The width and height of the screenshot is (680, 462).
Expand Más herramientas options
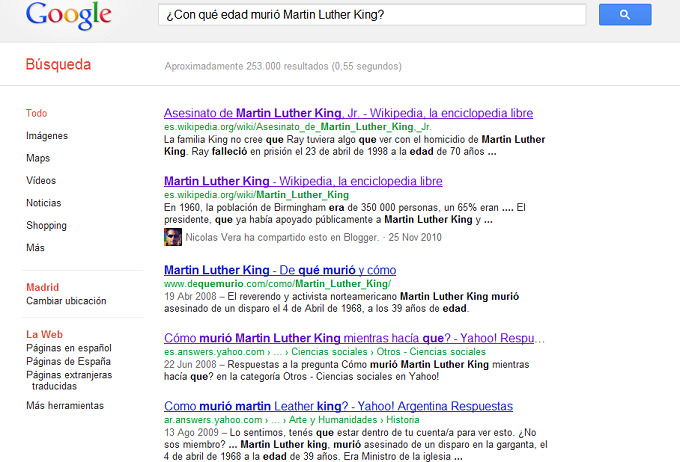pos(65,406)
